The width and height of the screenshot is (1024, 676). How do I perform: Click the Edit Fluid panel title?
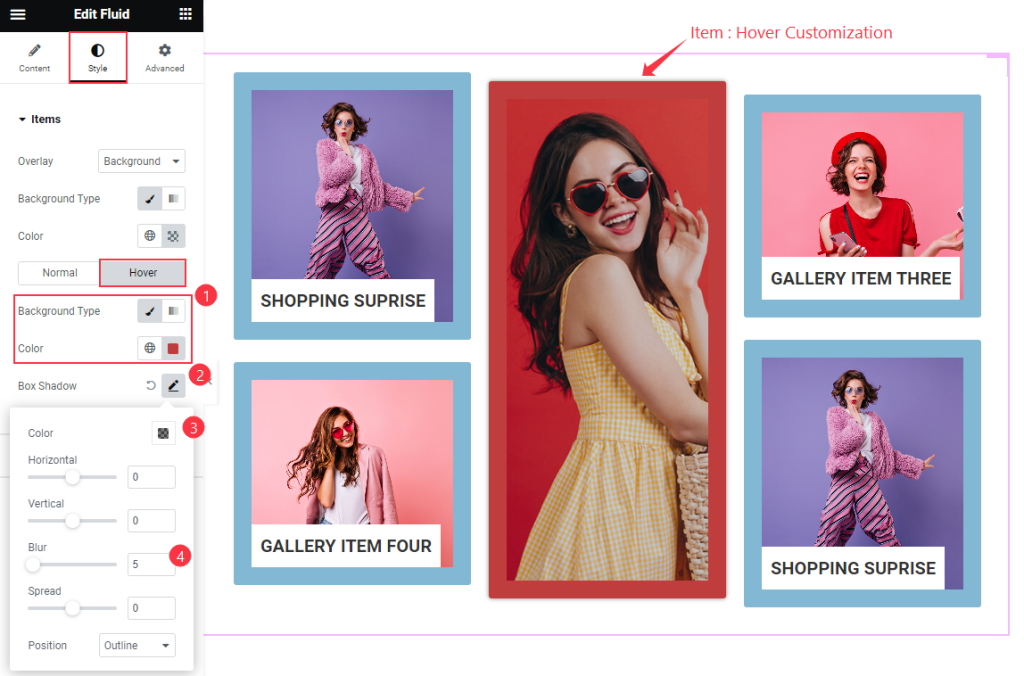tap(101, 14)
